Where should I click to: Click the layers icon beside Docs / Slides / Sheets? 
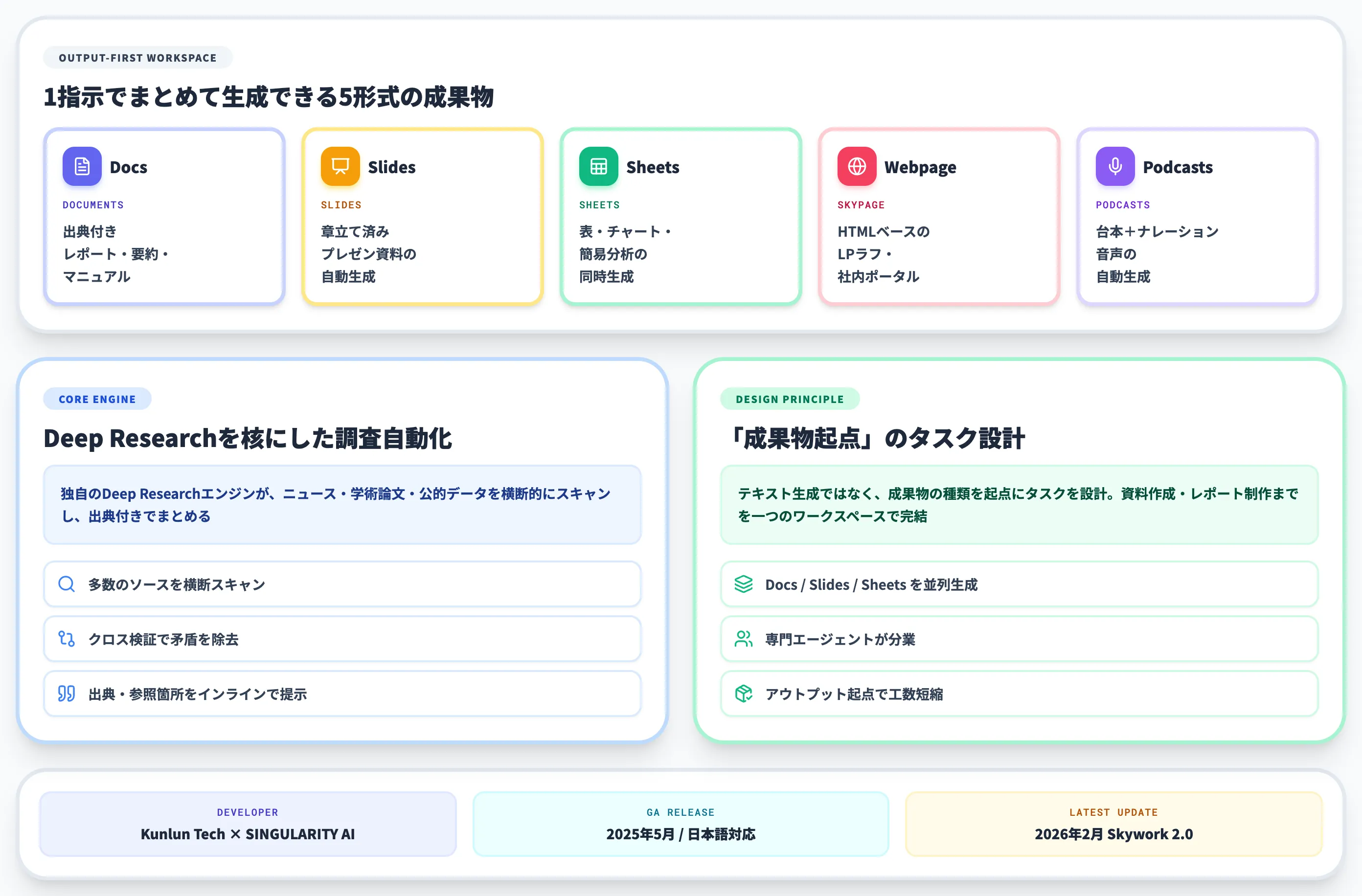click(x=744, y=584)
